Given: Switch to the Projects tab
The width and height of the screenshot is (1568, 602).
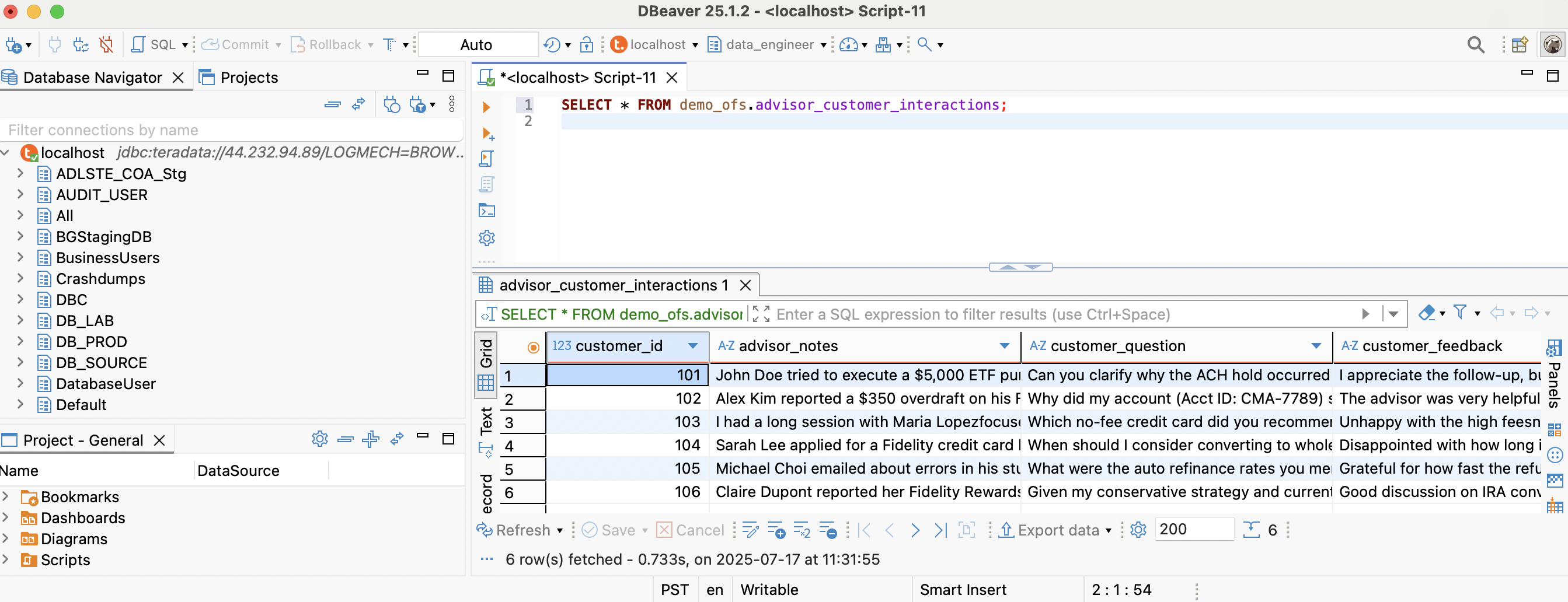Looking at the screenshot, I should (239, 78).
